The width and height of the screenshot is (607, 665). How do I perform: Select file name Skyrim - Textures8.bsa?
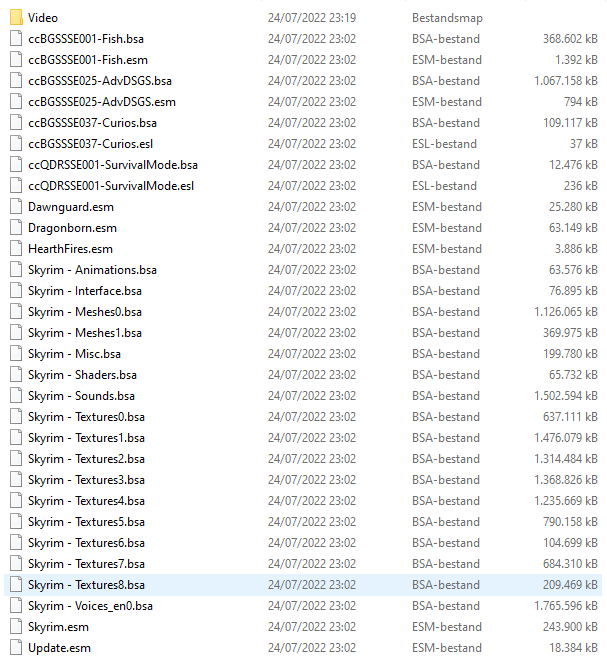(87, 584)
